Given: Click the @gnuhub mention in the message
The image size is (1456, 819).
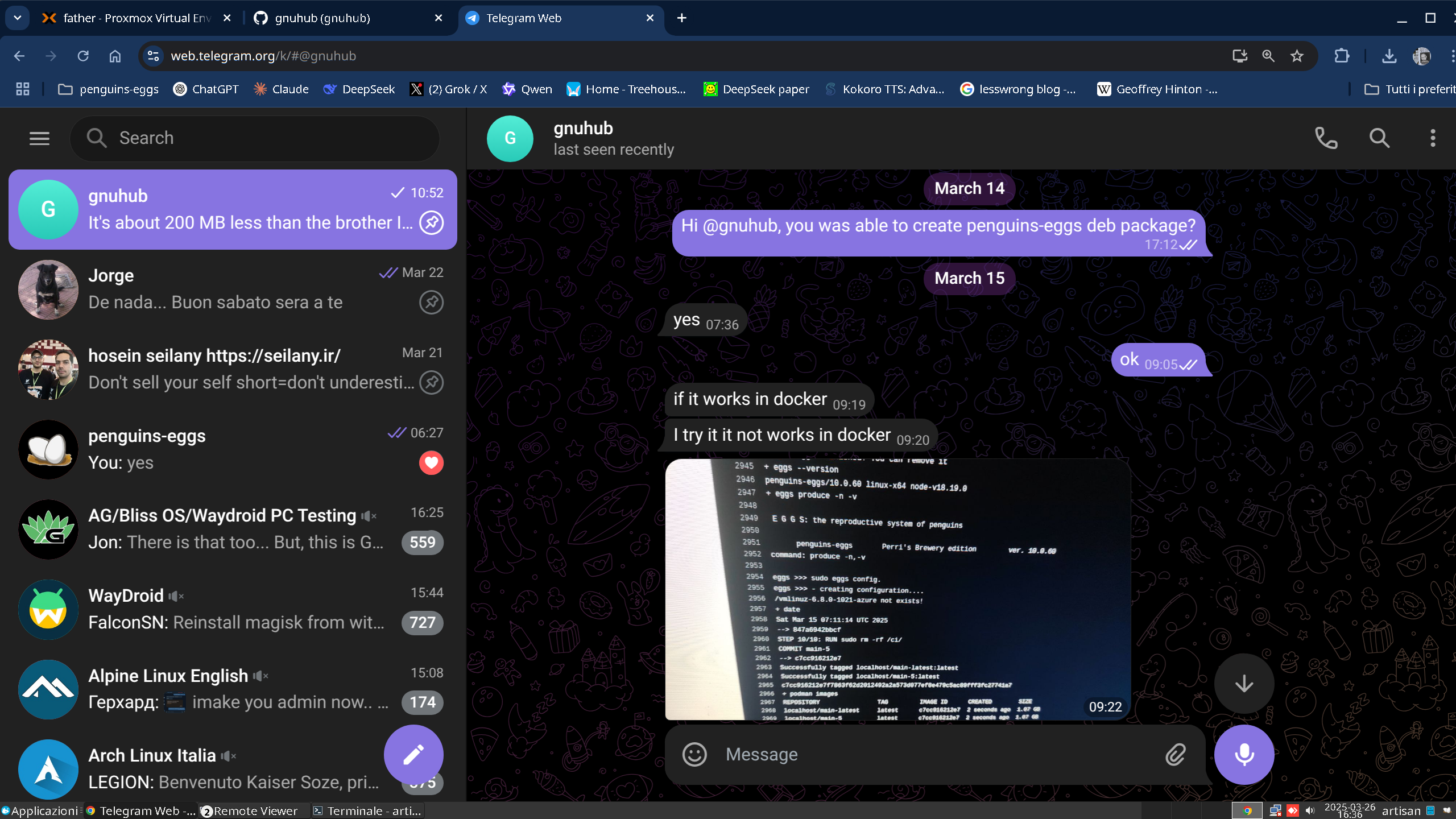Looking at the screenshot, I should (x=739, y=226).
